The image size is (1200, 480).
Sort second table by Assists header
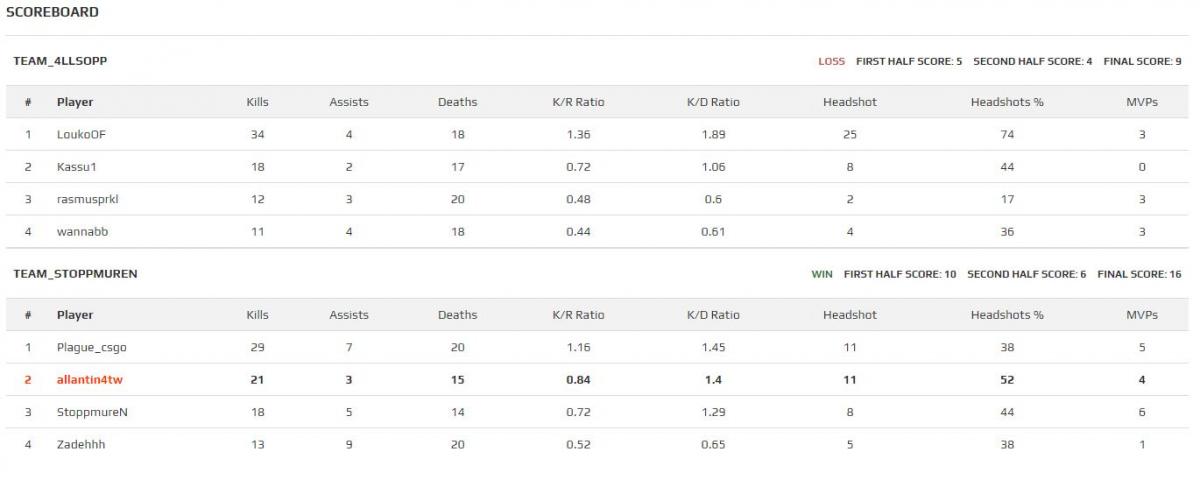(x=349, y=315)
